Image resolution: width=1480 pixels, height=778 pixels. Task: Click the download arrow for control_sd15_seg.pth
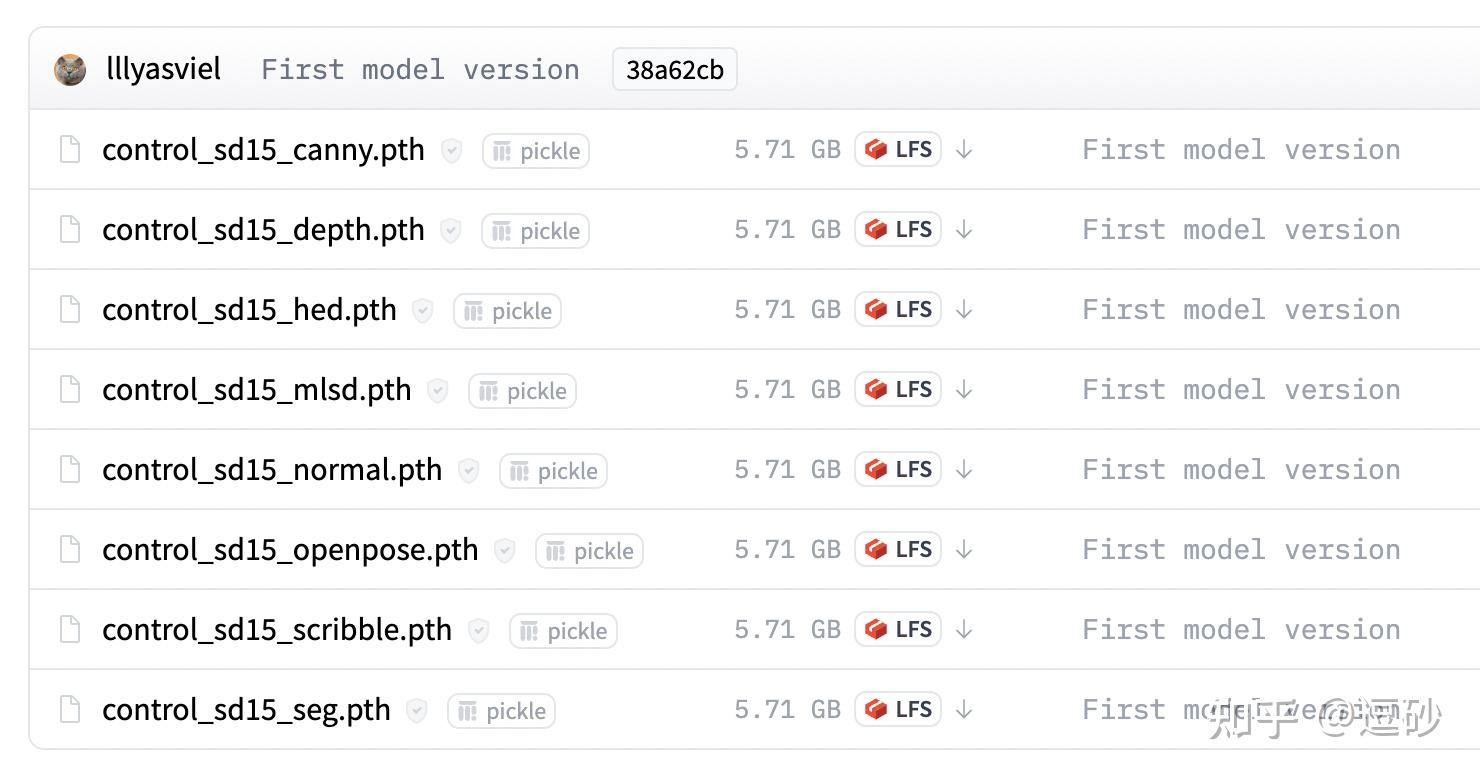tap(964, 710)
